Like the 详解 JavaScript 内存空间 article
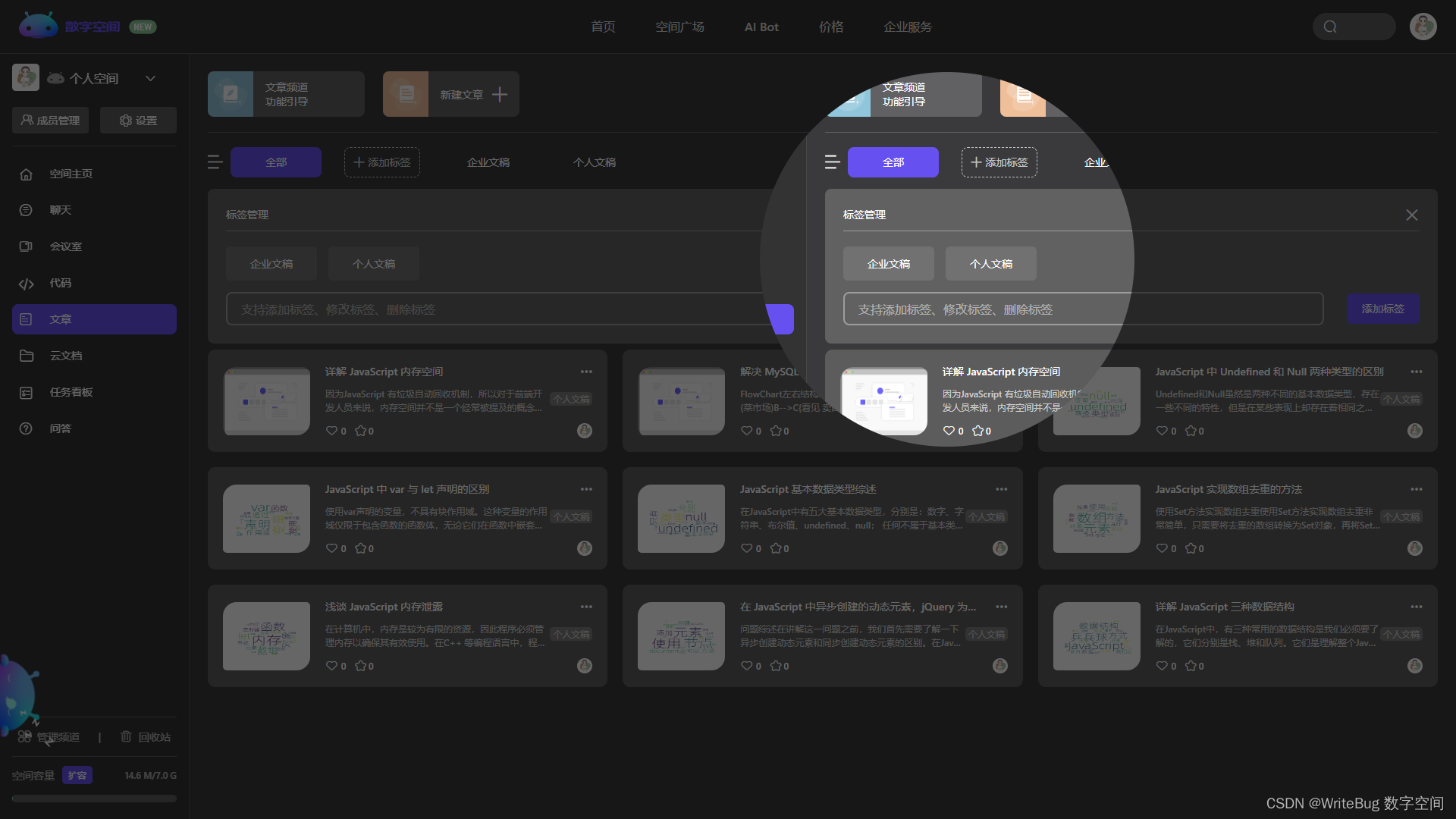 [x=331, y=431]
